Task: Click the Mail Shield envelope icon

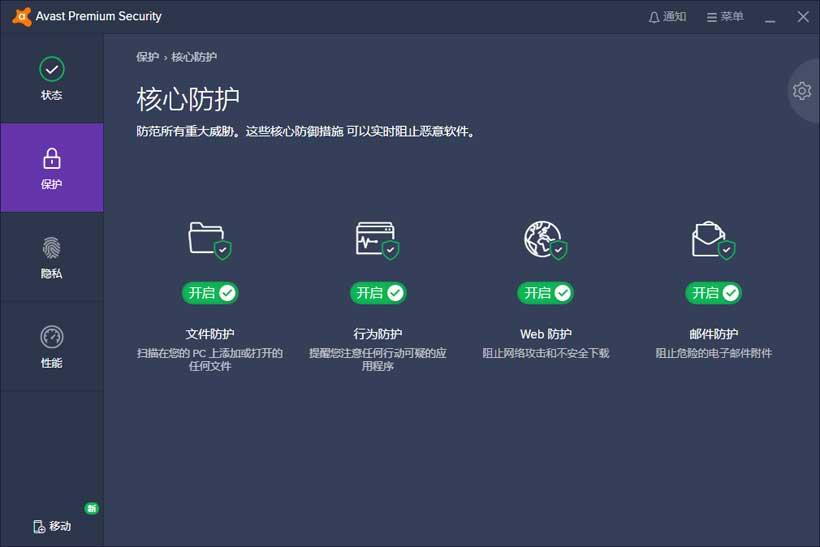Action: pos(712,240)
